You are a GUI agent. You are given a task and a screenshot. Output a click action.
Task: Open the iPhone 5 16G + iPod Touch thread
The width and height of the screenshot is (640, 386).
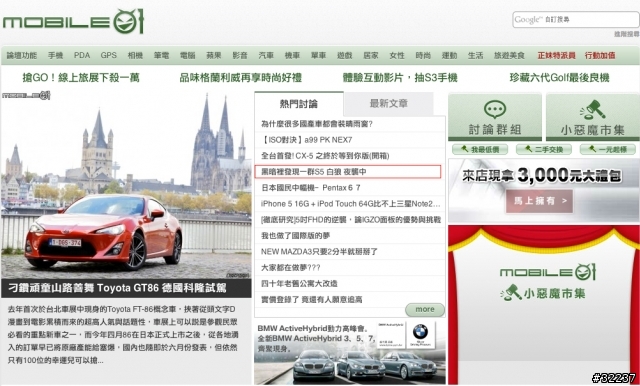coord(351,204)
